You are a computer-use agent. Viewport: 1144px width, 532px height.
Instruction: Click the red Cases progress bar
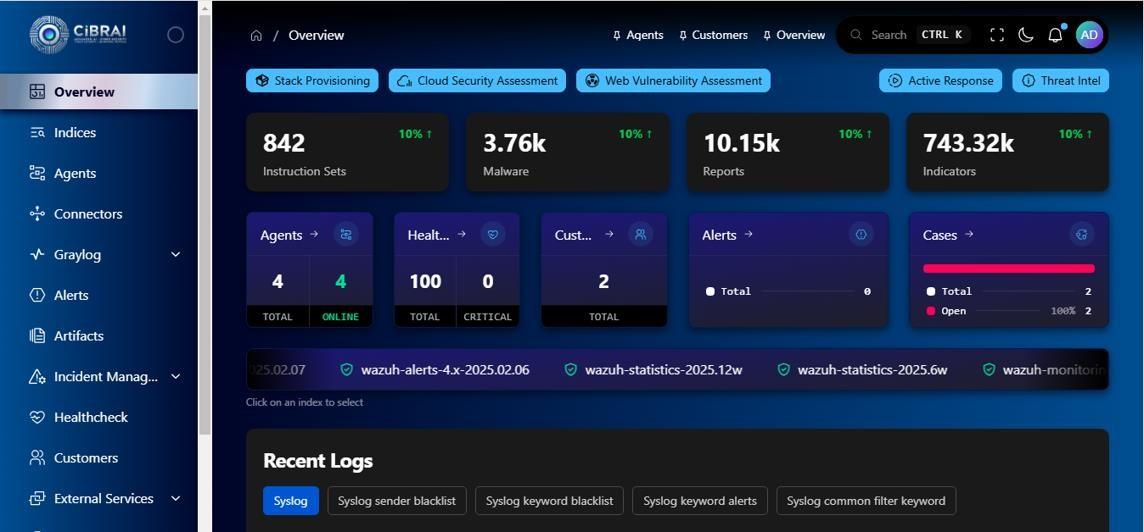click(x=1008, y=268)
